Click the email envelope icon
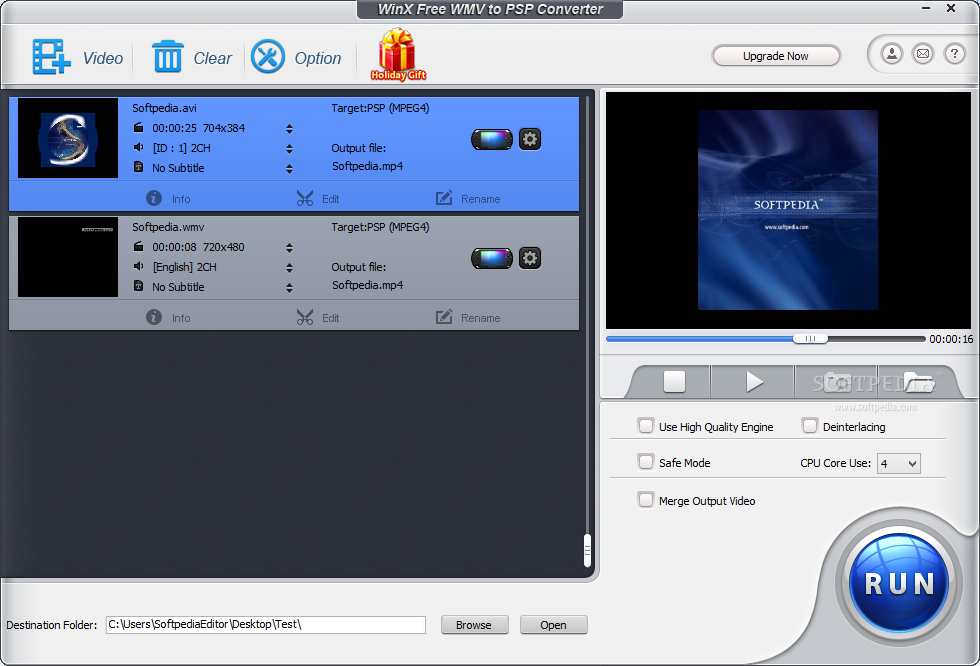 923,54
